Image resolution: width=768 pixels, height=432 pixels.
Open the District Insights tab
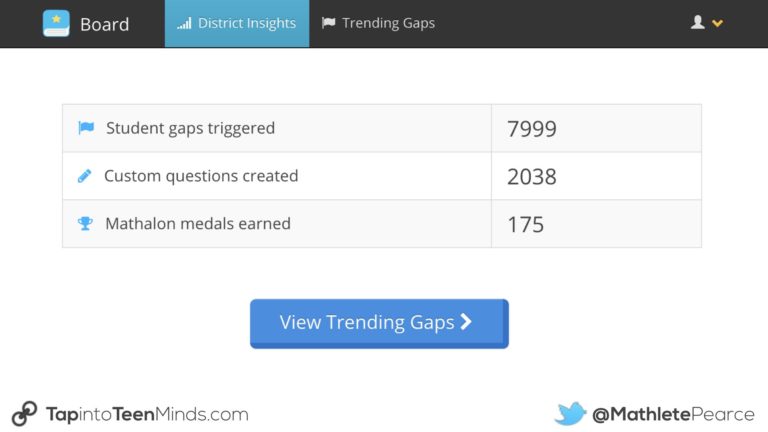(237, 23)
